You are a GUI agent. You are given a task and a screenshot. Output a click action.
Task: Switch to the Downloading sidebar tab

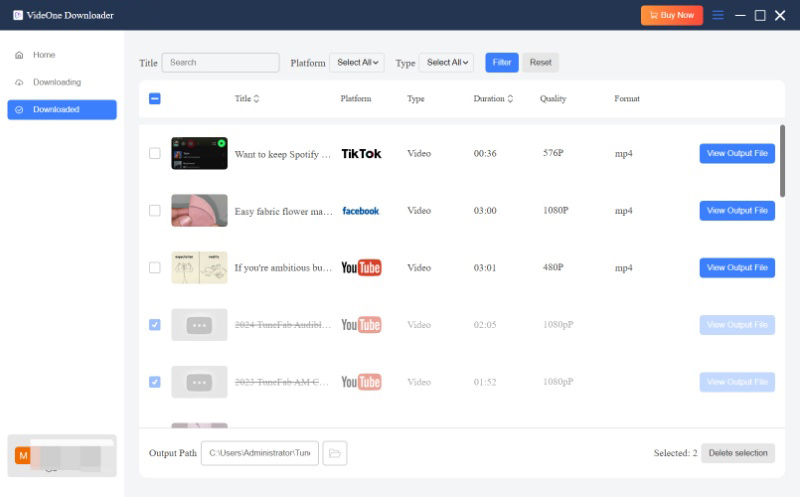[56, 82]
